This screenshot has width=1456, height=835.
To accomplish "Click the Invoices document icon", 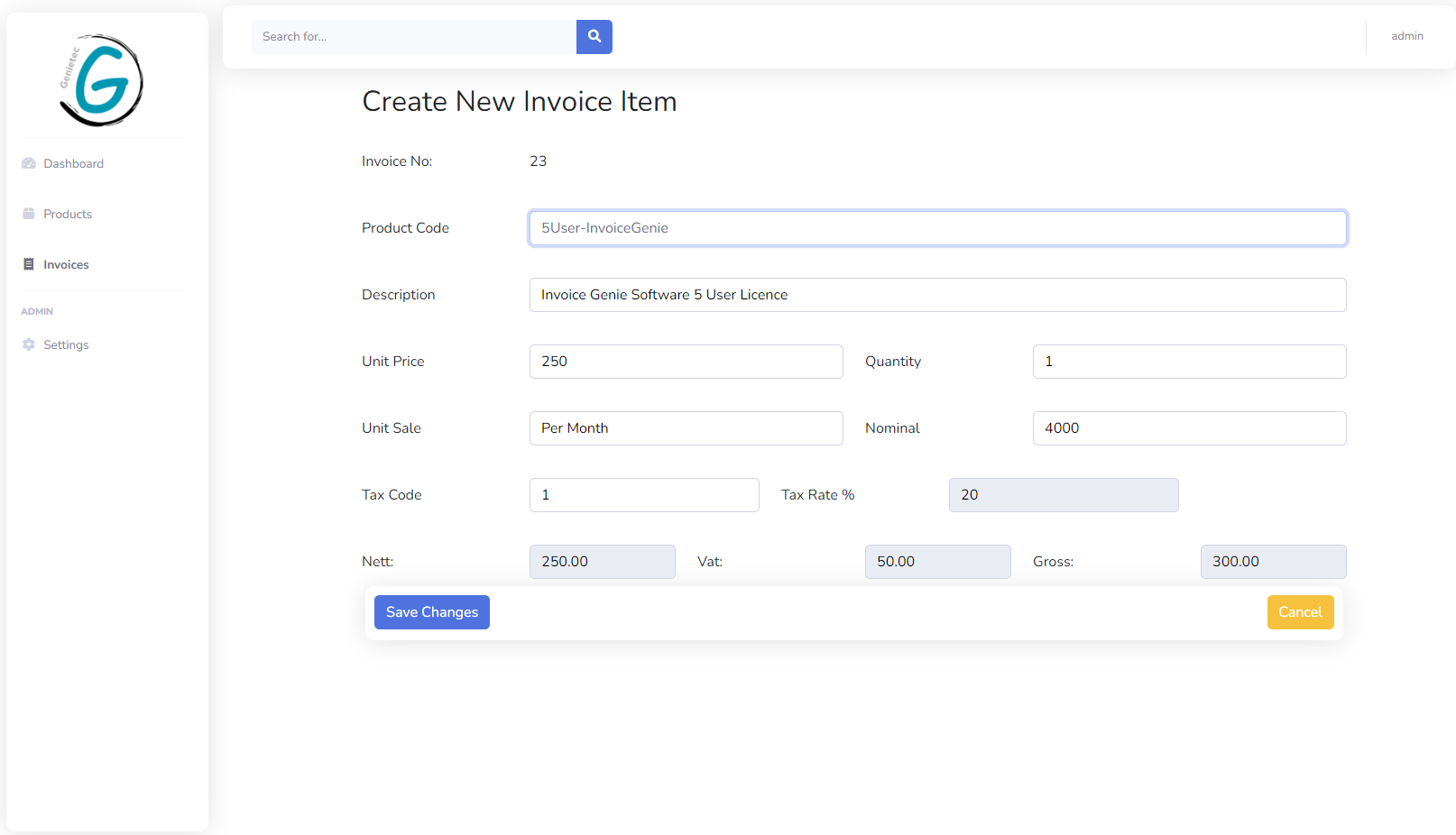I will [29, 264].
